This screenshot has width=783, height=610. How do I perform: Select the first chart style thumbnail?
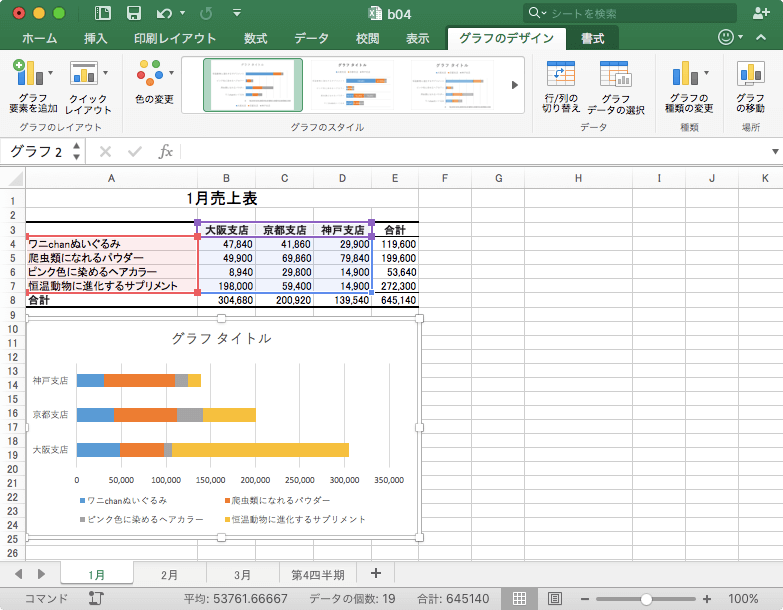pyautogui.click(x=253, y=85)
